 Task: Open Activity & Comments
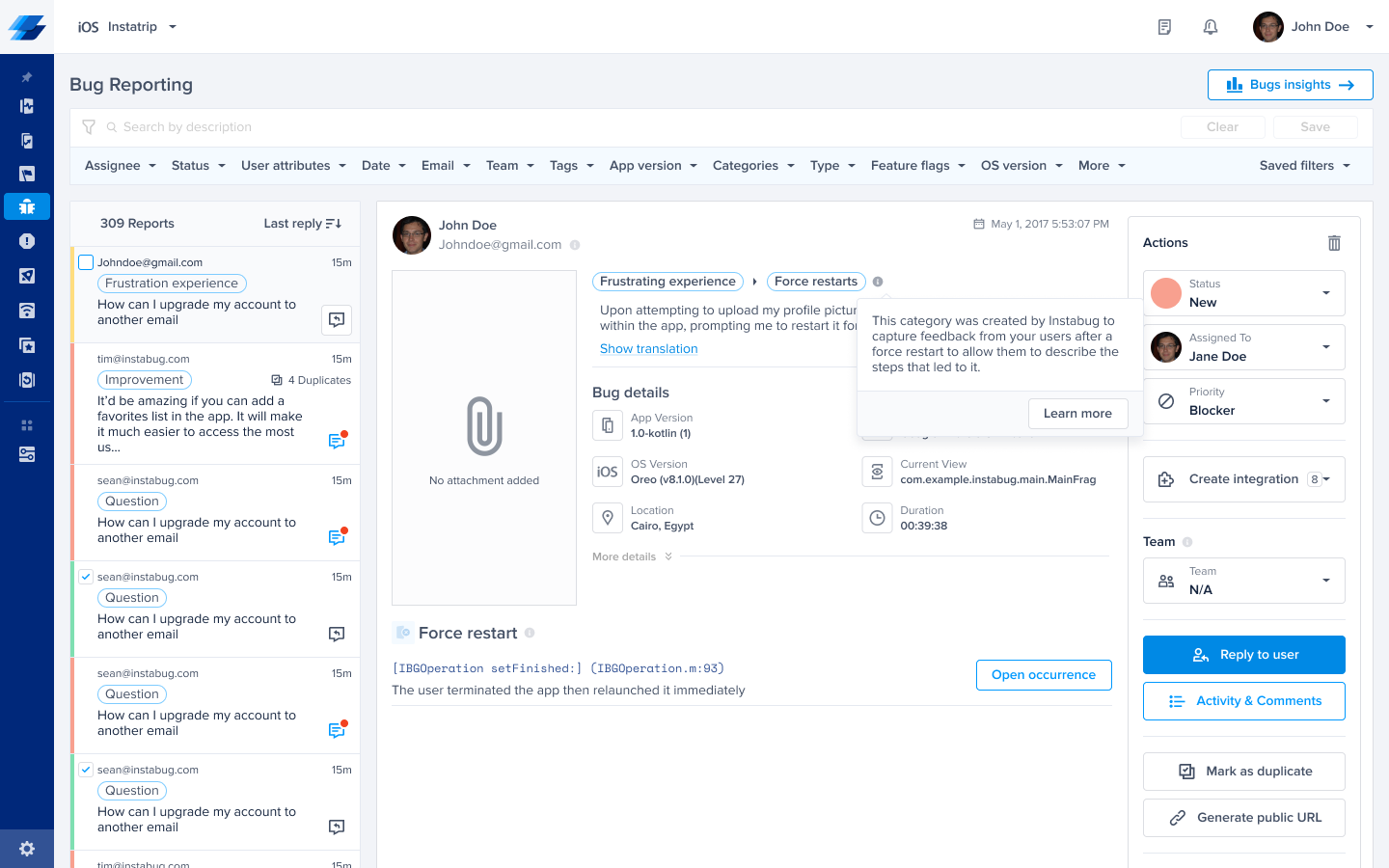[x=1244, y=701]
